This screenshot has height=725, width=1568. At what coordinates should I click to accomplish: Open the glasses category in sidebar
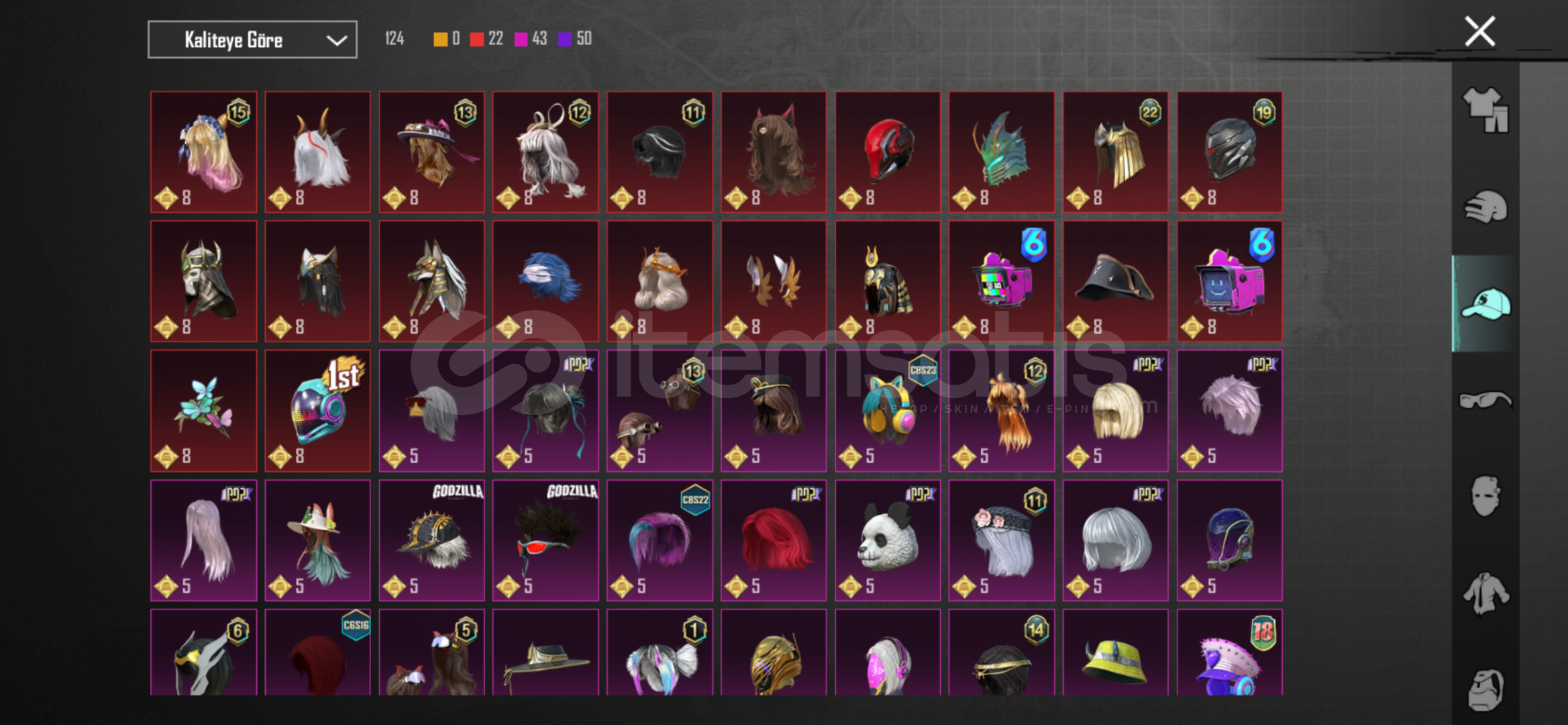pyautogui.click(x=1485, y=400)
